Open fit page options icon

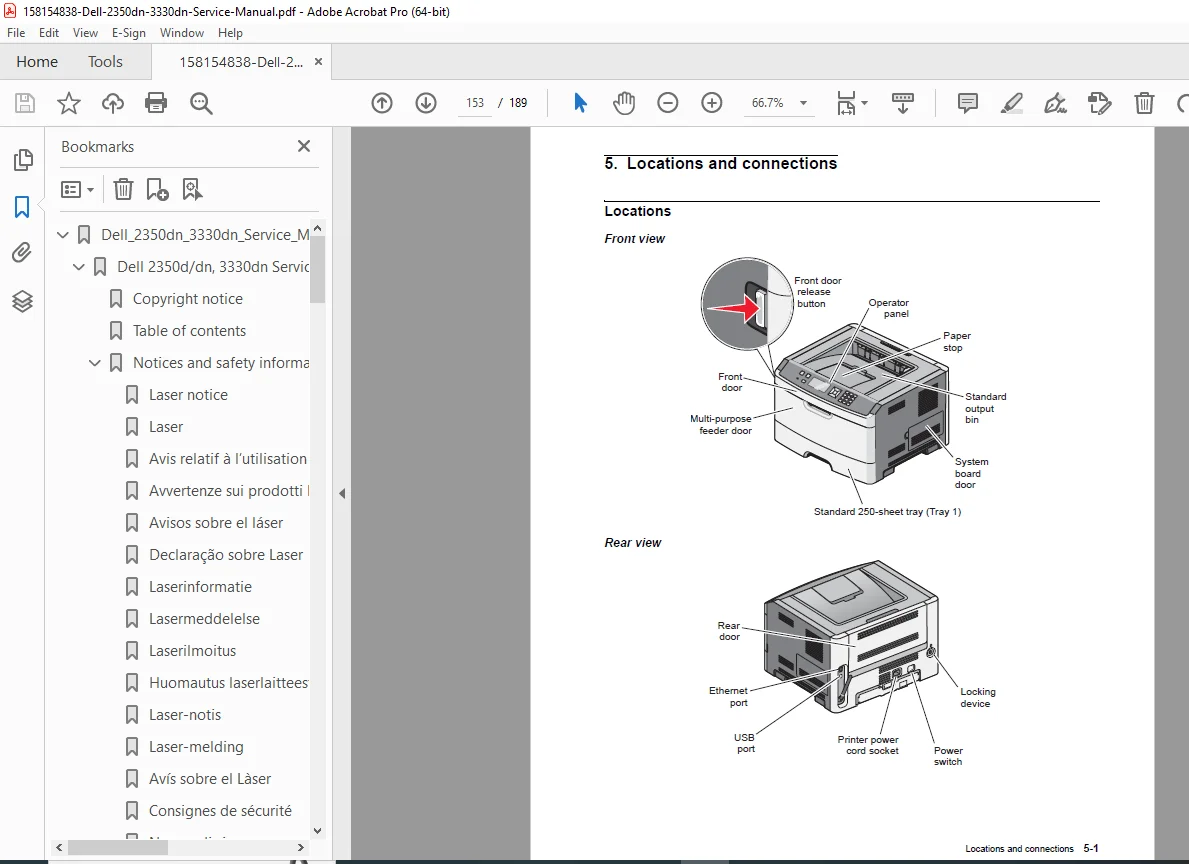(x=852, y=102)
